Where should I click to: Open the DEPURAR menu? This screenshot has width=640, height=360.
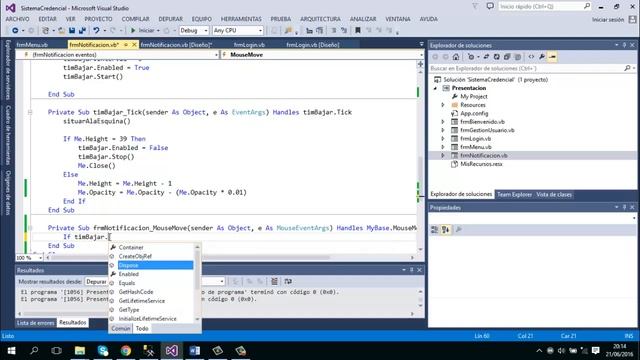click(171, 19)
